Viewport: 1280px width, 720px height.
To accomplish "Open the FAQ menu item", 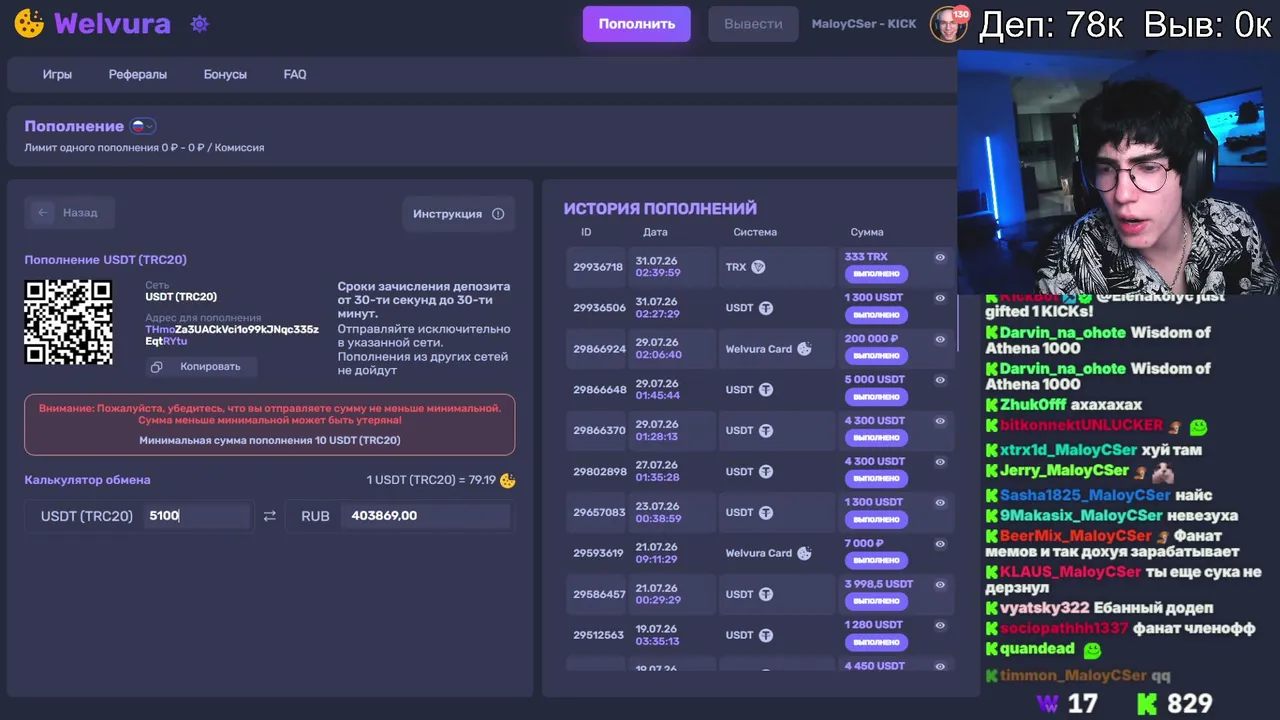I will click(295, 74).
